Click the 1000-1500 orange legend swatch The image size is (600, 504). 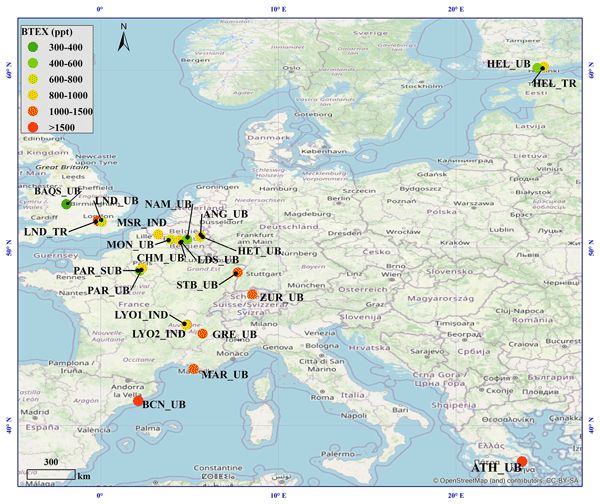(x=34, y=111)
